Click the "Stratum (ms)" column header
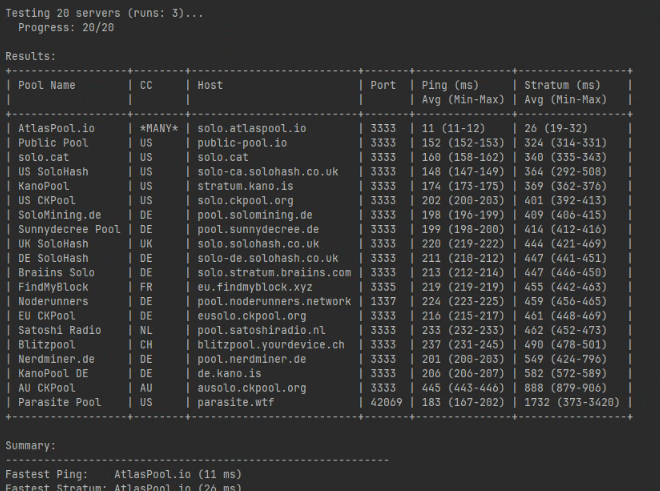Image resolution: width=660 pixels, height=491 pixels. [x=562, y=85]
